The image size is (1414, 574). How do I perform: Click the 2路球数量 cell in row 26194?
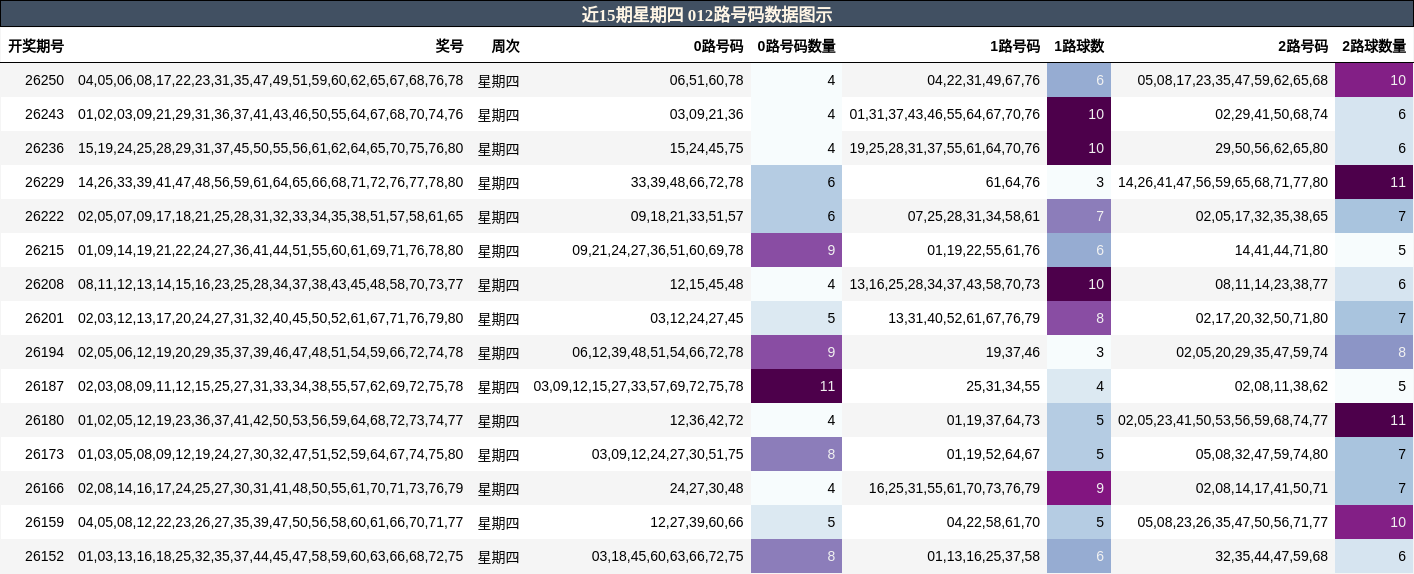coord(1374,352)
